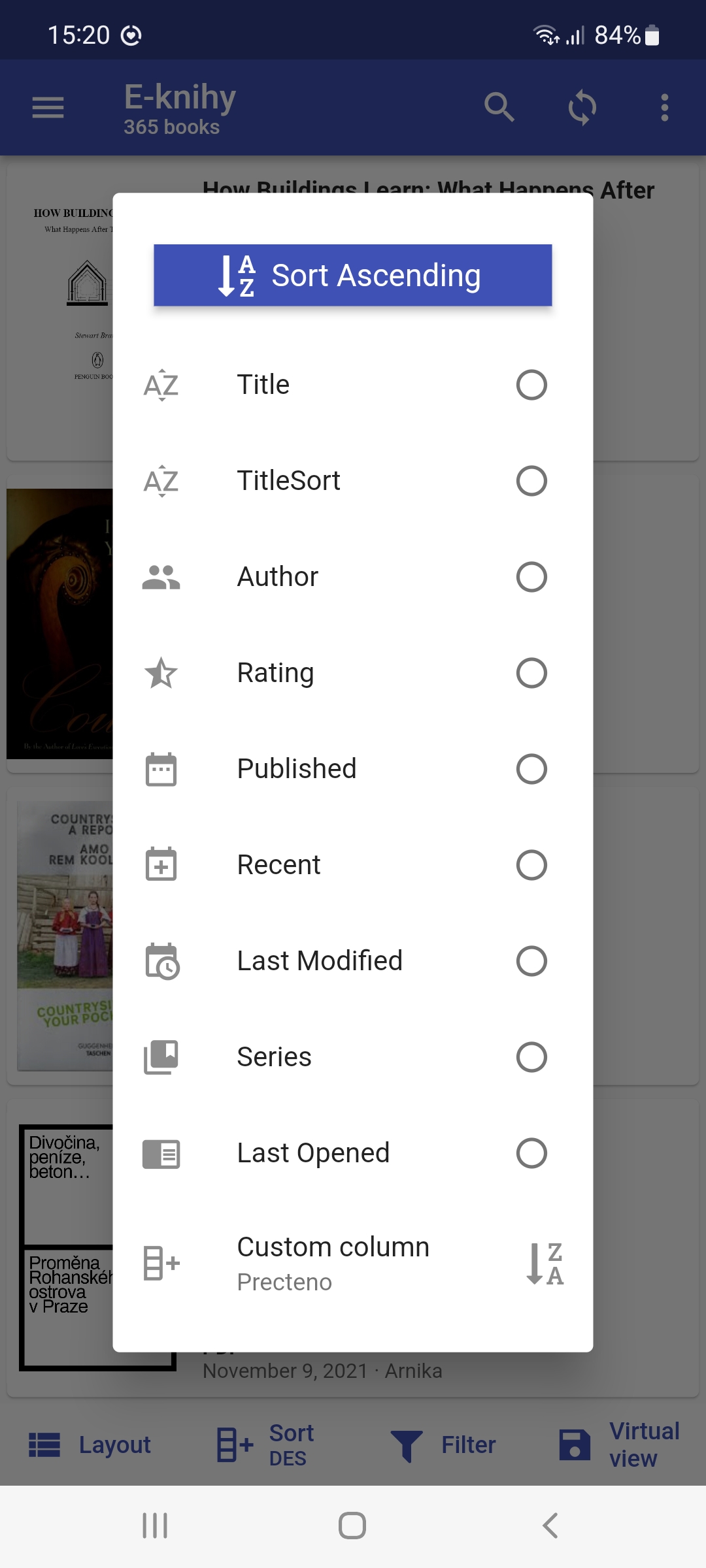Toggle the Z-A descending sort icon

pos(545,1263)
